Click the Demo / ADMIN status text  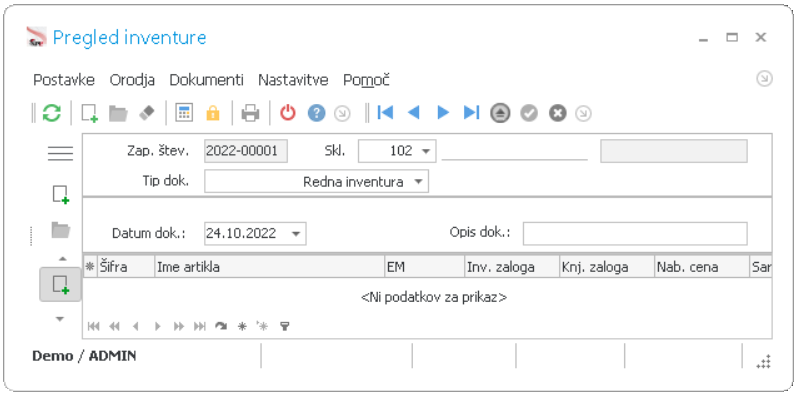84,356
